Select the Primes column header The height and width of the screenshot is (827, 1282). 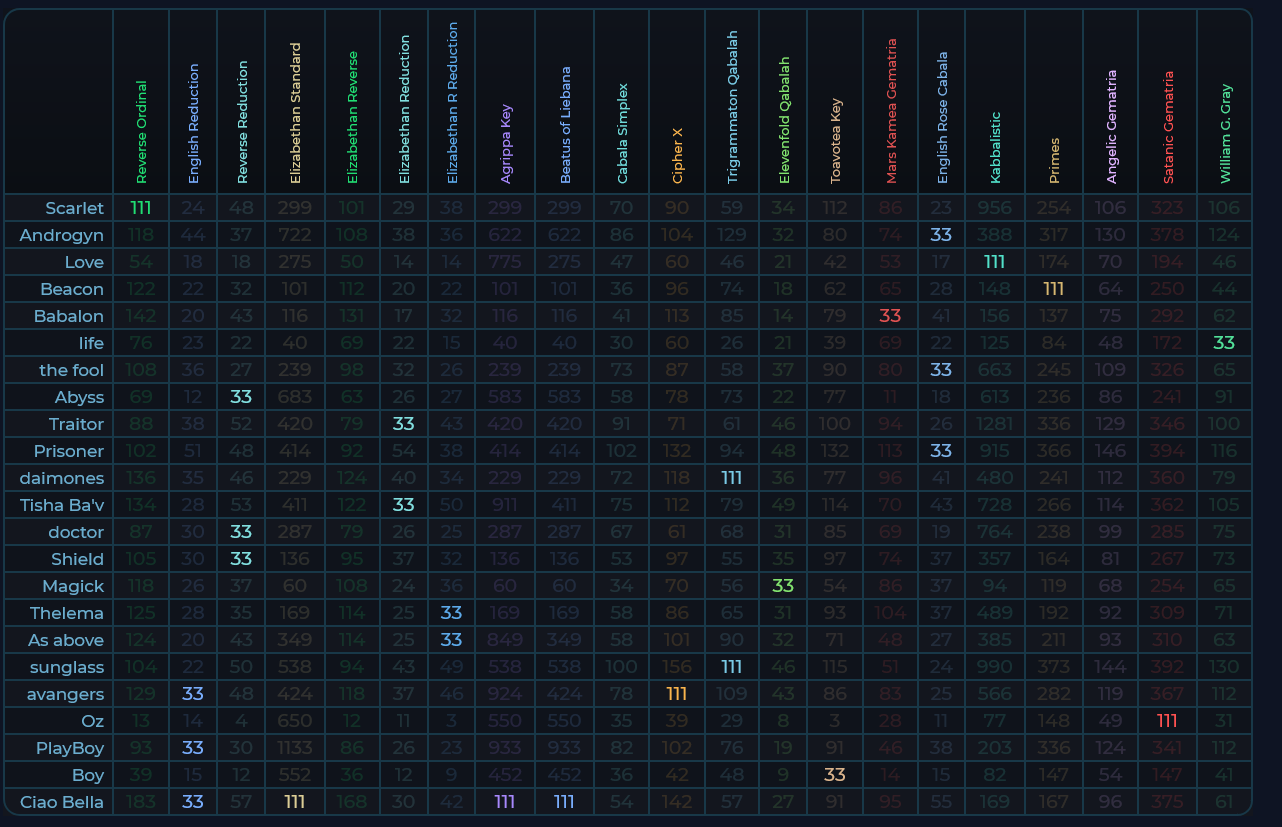pyautogui.click(x=1054, y=162)
